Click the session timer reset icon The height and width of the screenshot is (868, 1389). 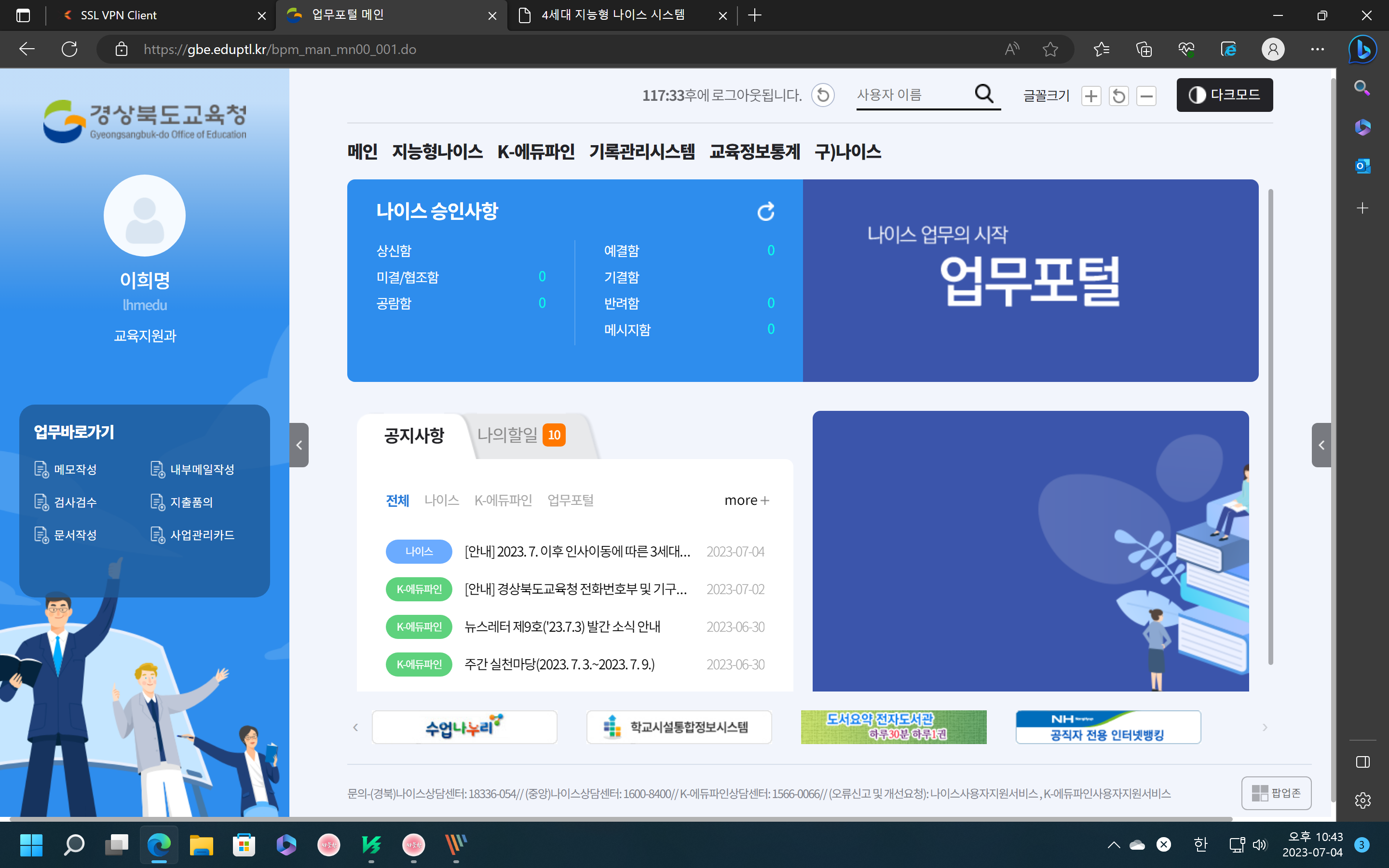[x=822, y=95]
